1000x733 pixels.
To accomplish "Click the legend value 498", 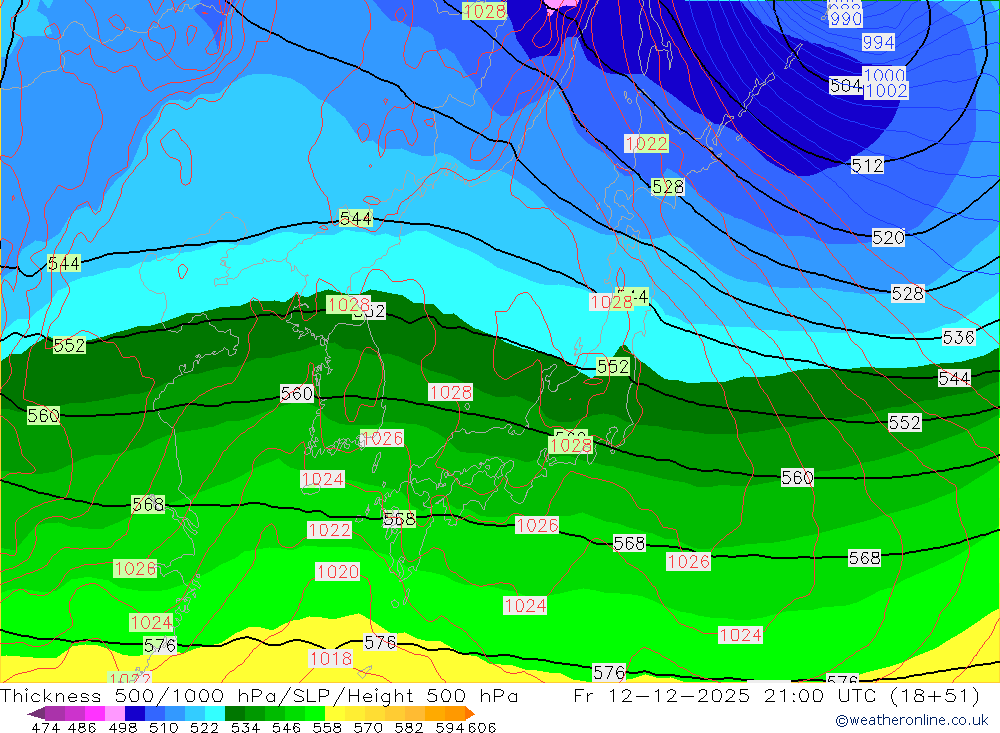I will (122, 727).
